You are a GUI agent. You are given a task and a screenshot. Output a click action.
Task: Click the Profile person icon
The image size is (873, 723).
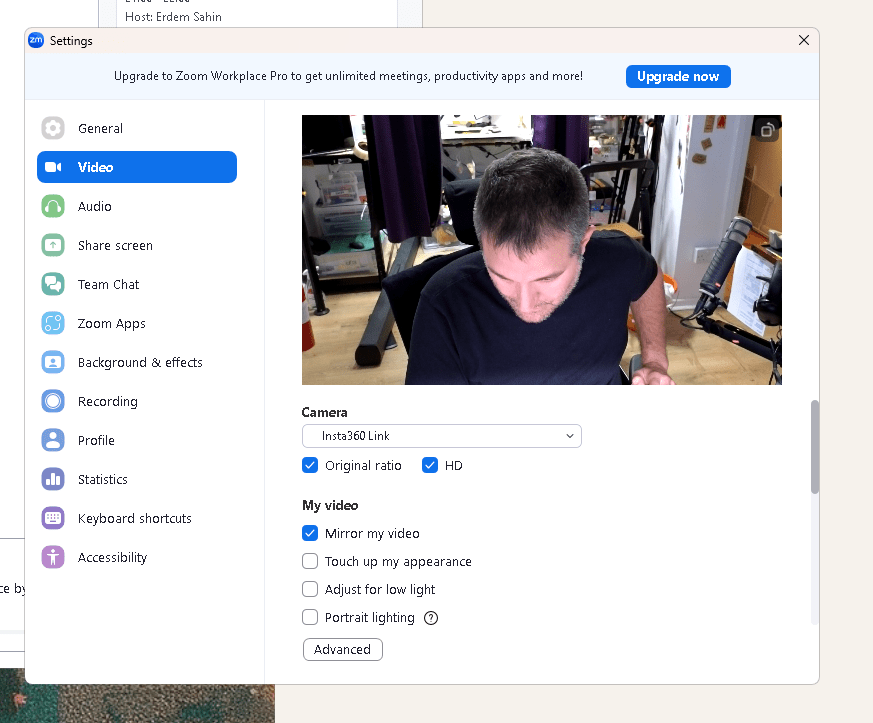pyautogui.click(x=53, y=440)
